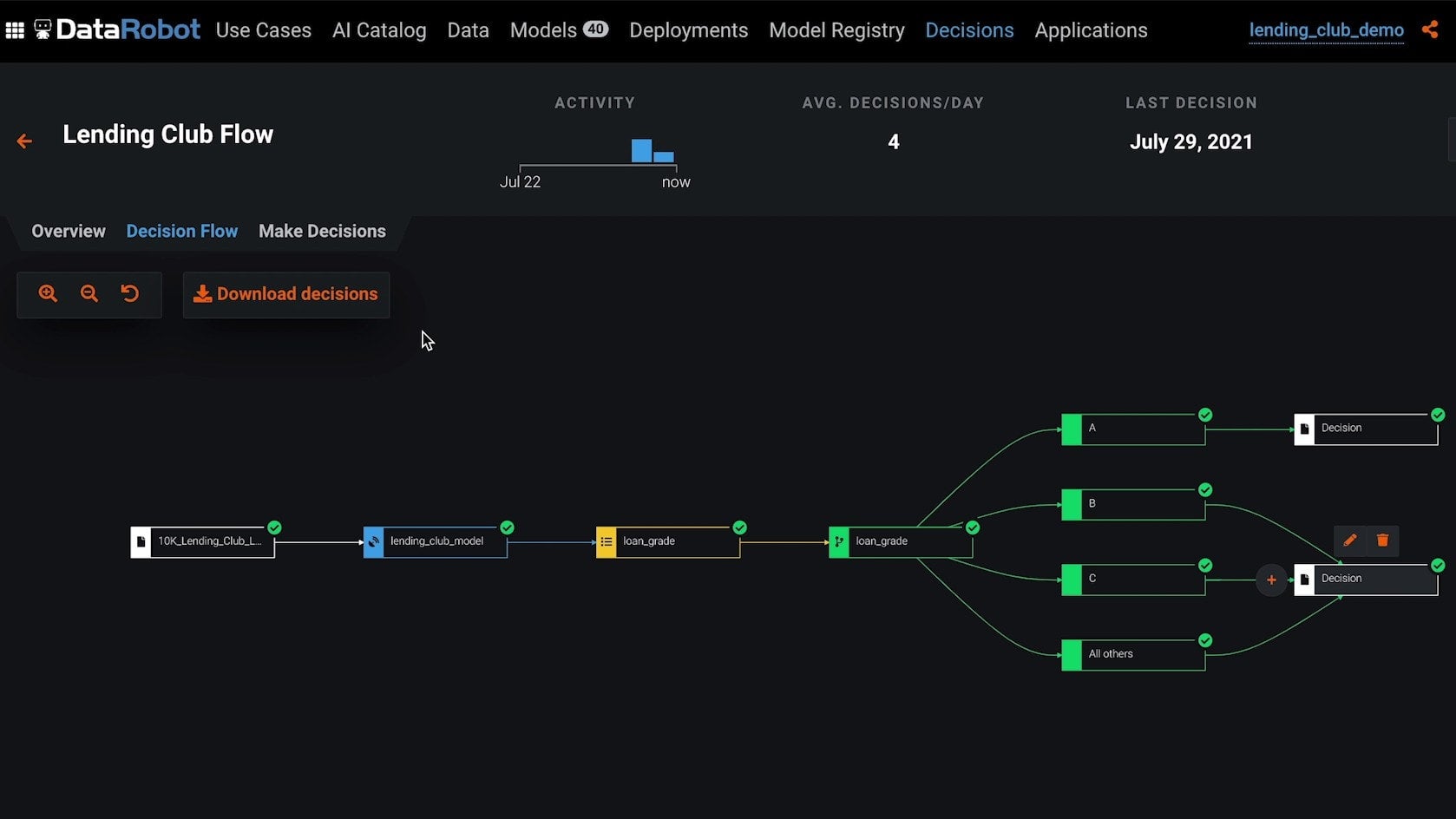Select the node labeled B
This screenshot has width=1456, height=819.
(1133, 505)
